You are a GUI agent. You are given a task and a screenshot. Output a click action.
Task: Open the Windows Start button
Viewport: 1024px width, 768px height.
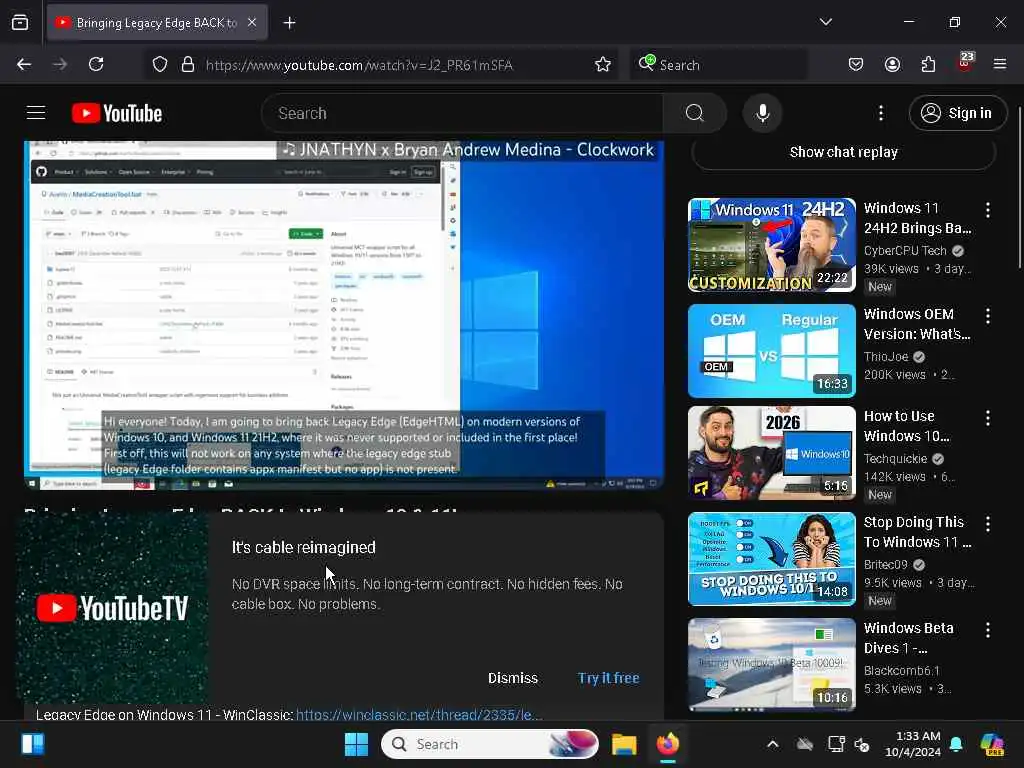(x=357, y=744)
